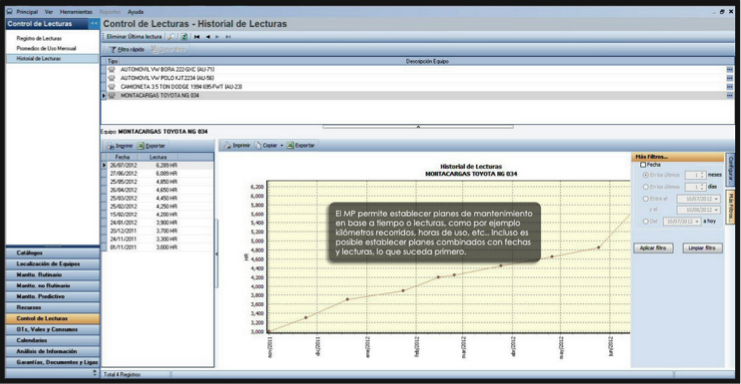Copy the chart with Copiar

[x=266, y=145]
